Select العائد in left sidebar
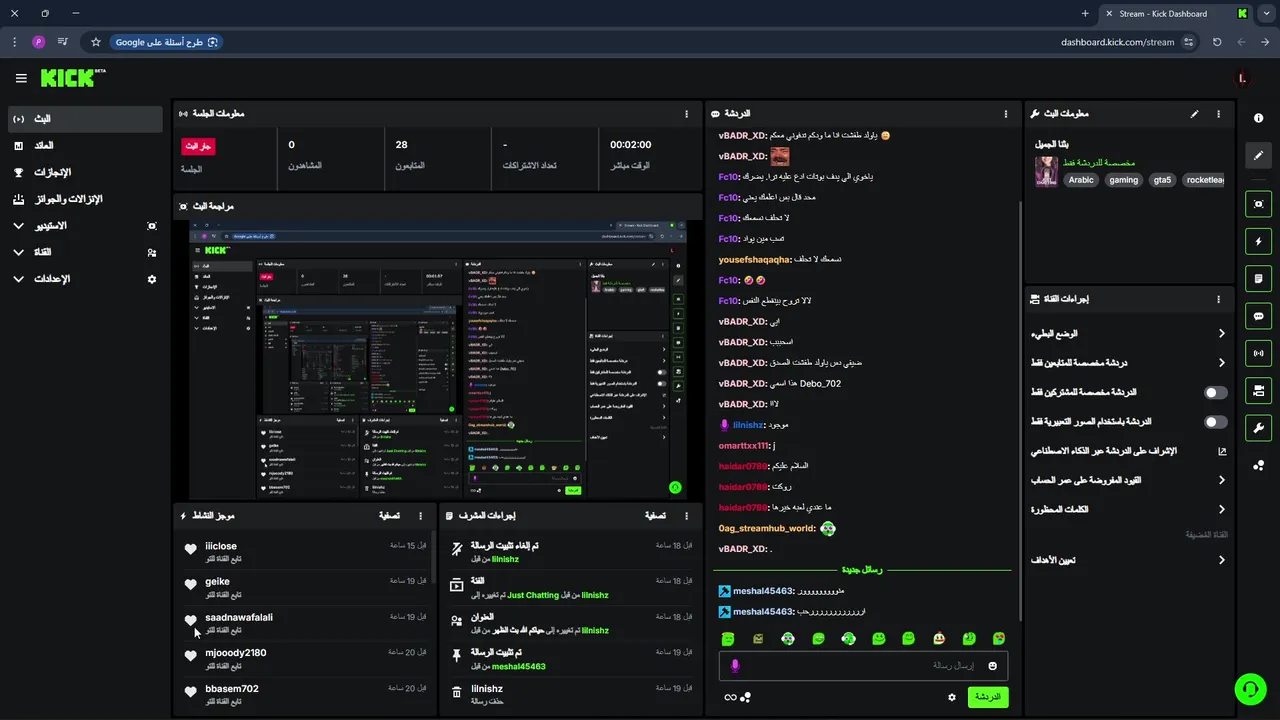 (x=84, y=146)
